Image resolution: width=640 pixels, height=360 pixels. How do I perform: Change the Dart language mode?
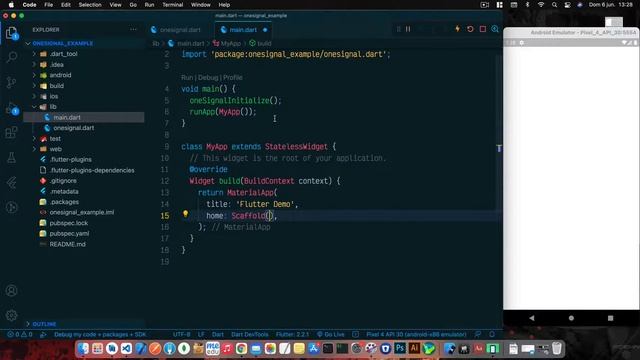pos(218,334)
